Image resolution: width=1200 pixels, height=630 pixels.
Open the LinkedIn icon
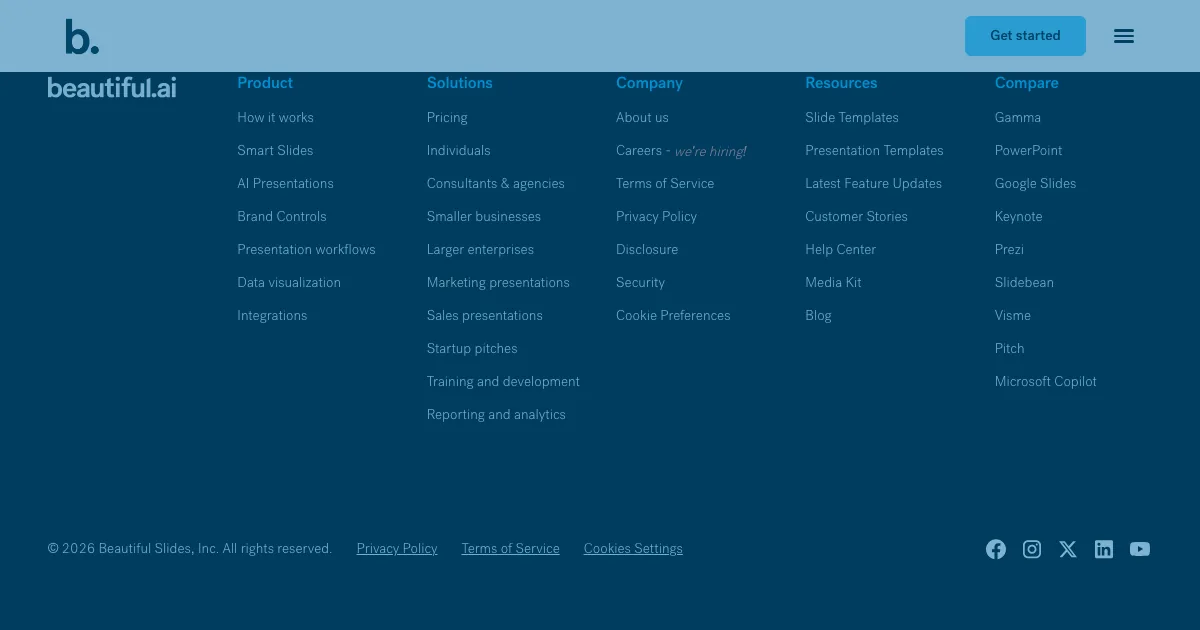[1104, 549]
